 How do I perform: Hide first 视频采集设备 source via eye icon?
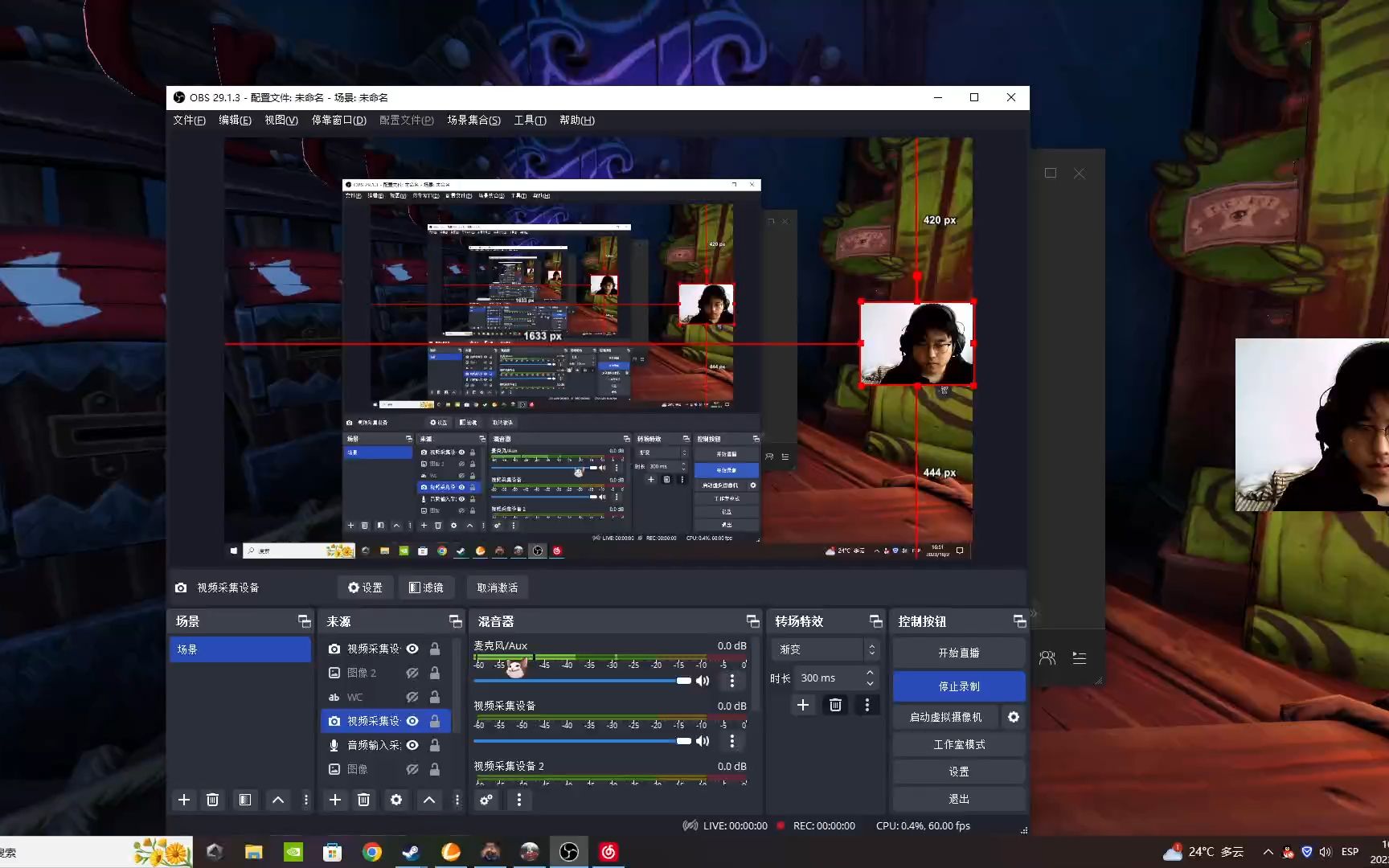point(412,649)
